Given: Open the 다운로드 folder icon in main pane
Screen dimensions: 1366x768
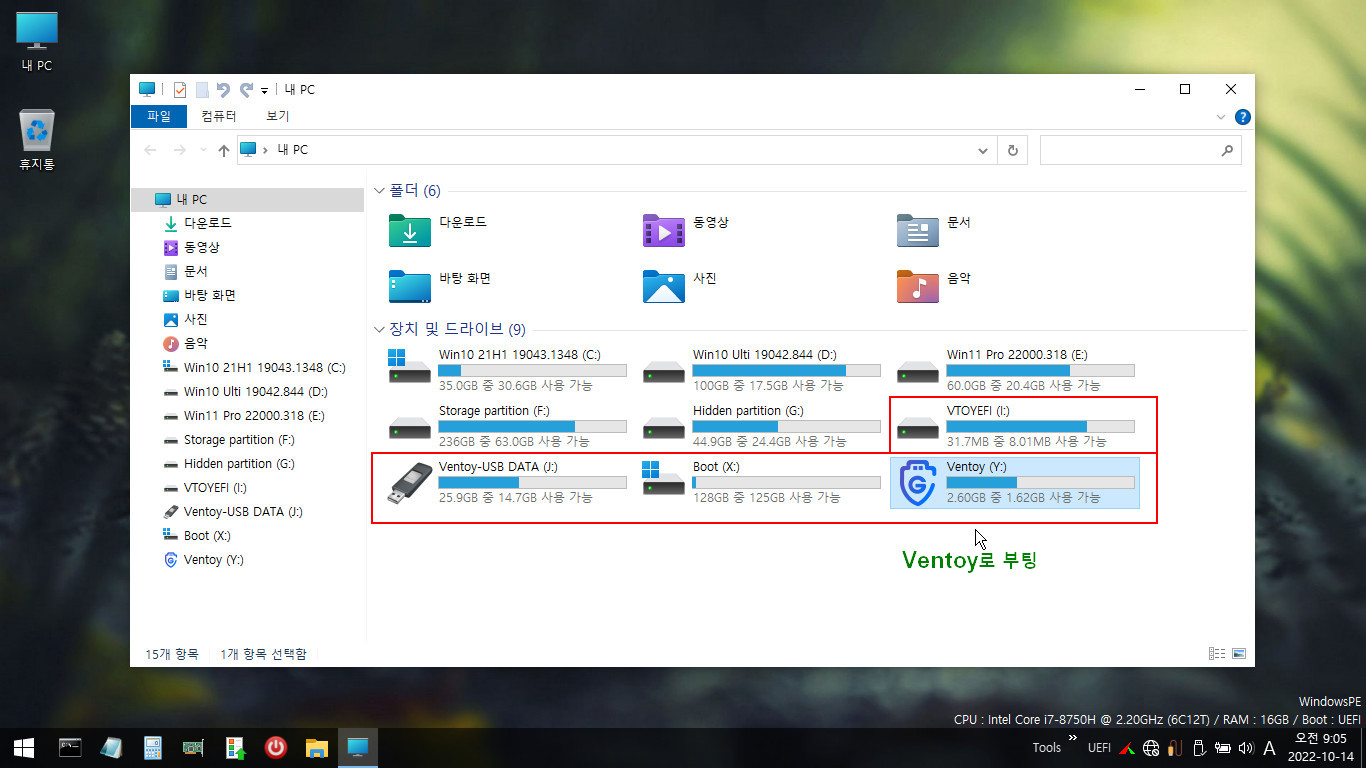Looking at the screenshot, I should [409, 230].
